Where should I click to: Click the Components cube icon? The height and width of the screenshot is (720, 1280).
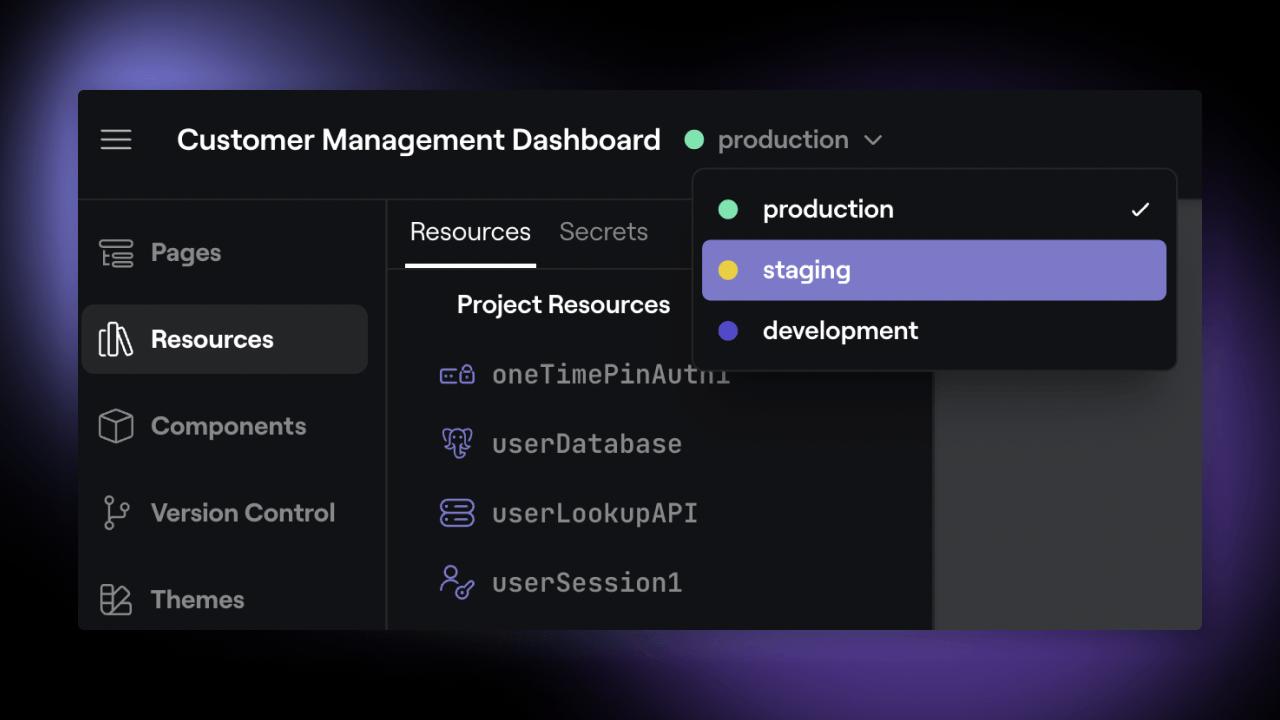point(116,427)
